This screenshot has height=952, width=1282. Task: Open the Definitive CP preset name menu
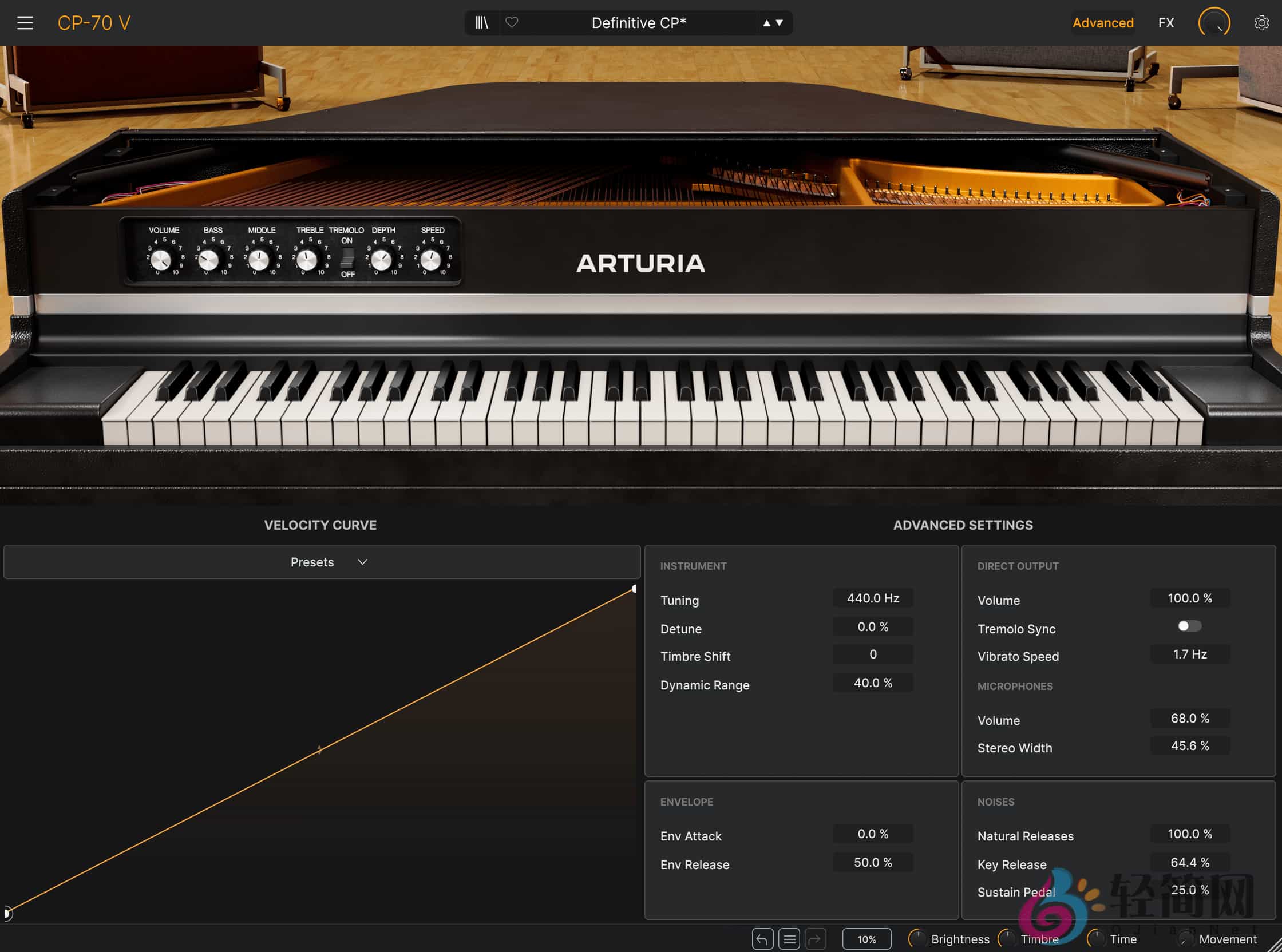638,23
